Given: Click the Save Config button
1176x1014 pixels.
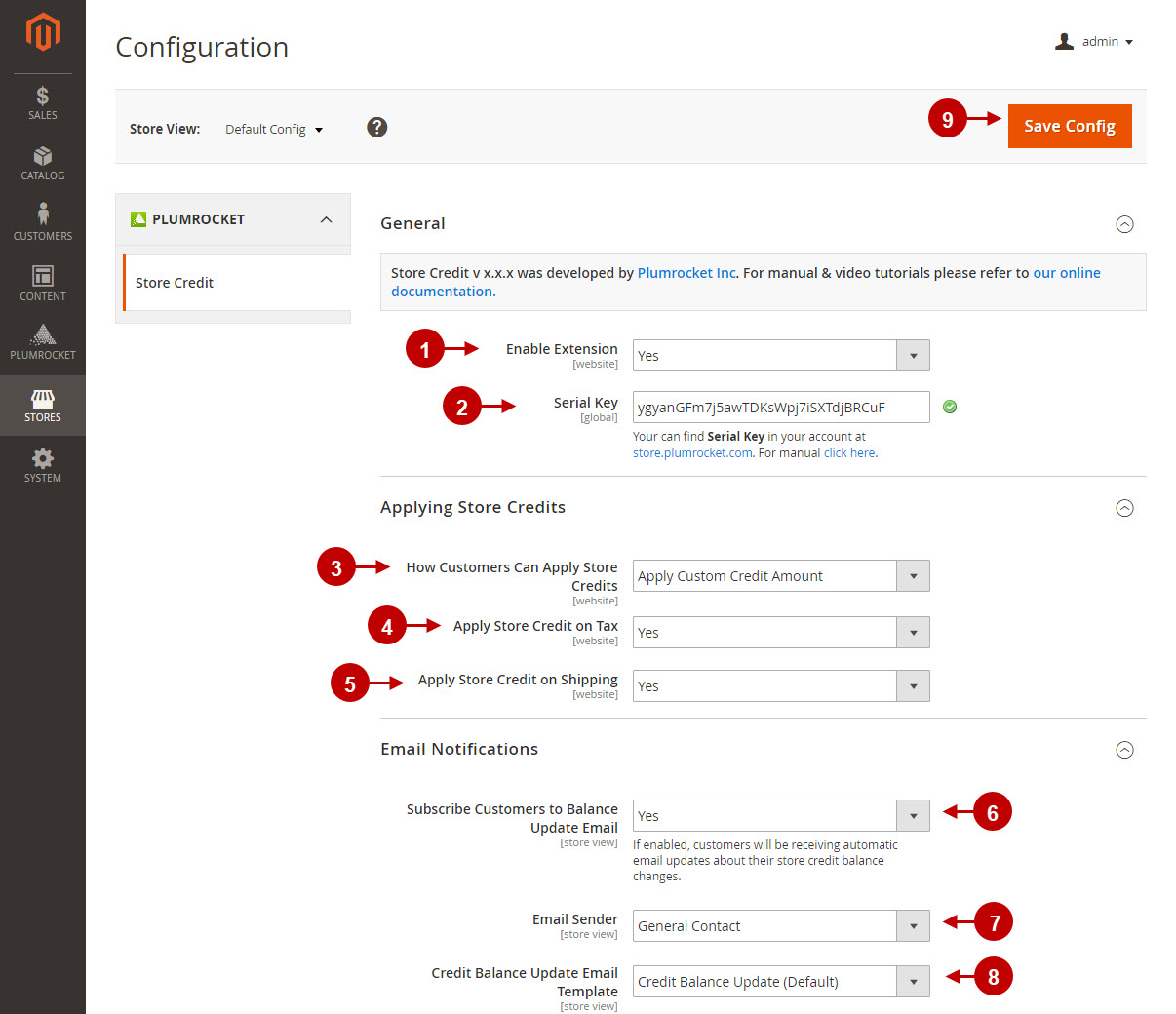Looking at the screenshot, I should pos(1070,126).
